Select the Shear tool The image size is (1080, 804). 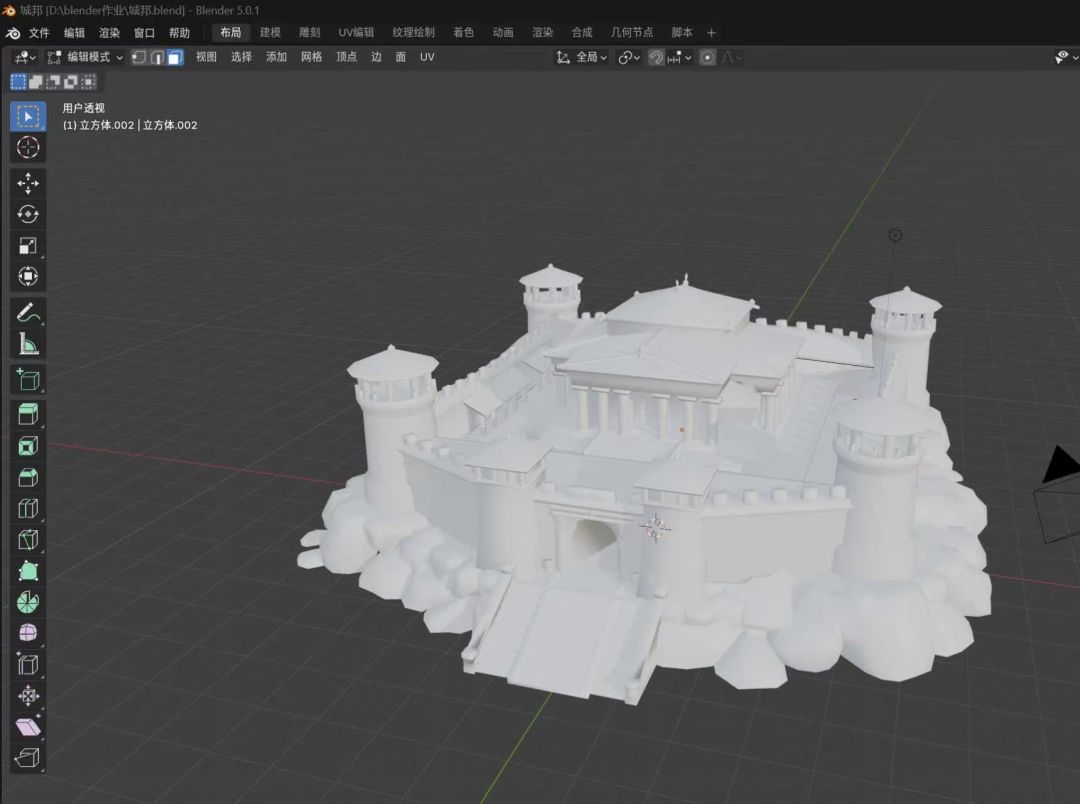click(x=28, y=727)
